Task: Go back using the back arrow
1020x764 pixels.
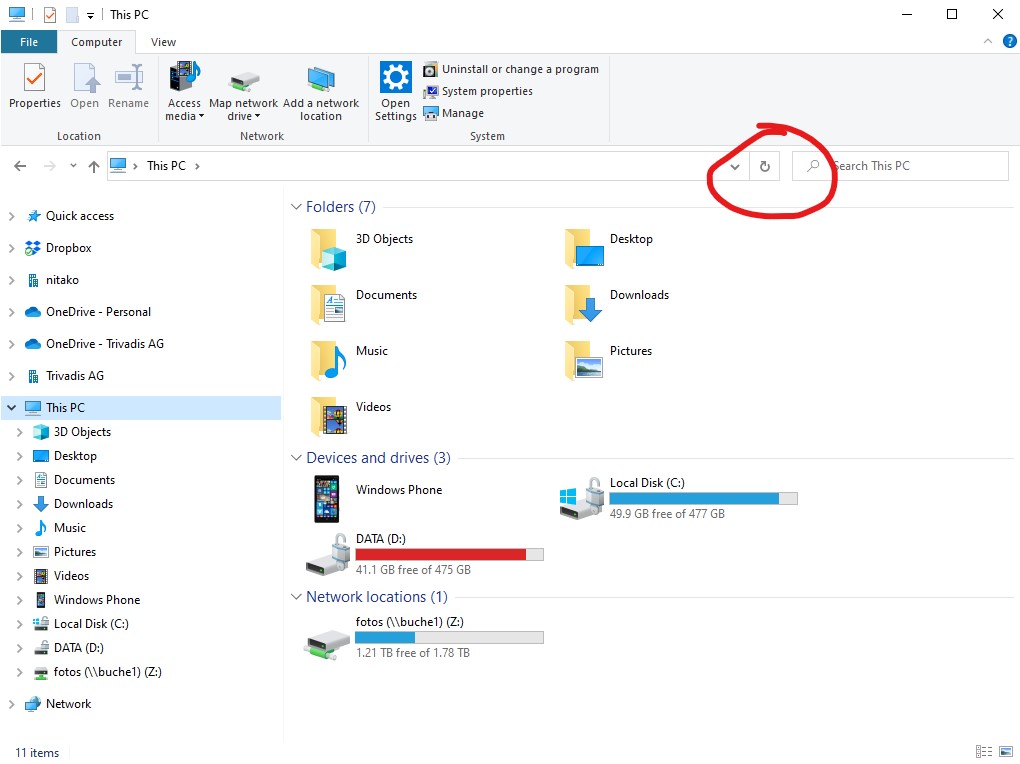Action: coord(20,166)
